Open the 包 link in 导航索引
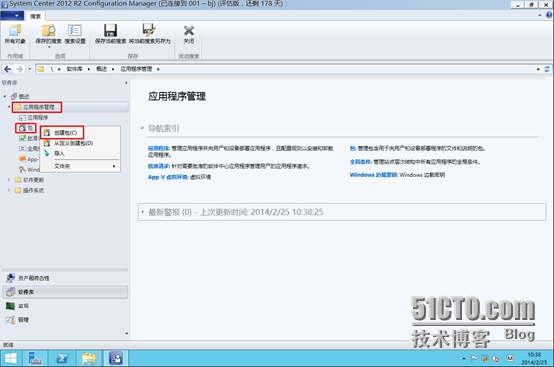 pos(353,148)
